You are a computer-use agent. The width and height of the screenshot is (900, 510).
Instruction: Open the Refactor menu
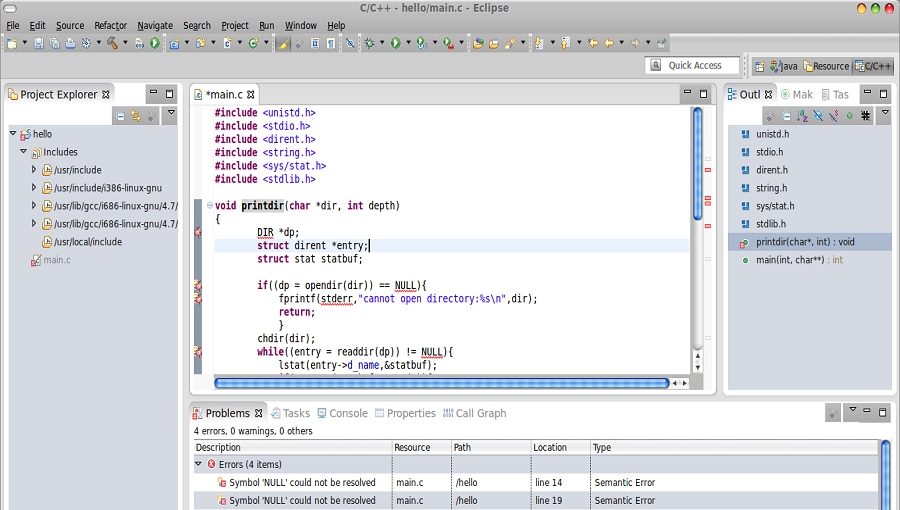[110, 25]
